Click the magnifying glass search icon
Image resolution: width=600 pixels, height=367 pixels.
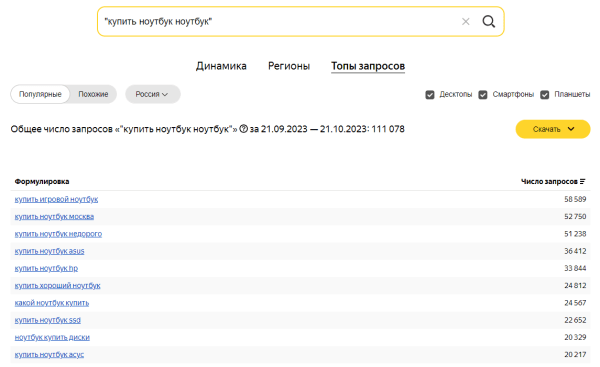489,22
